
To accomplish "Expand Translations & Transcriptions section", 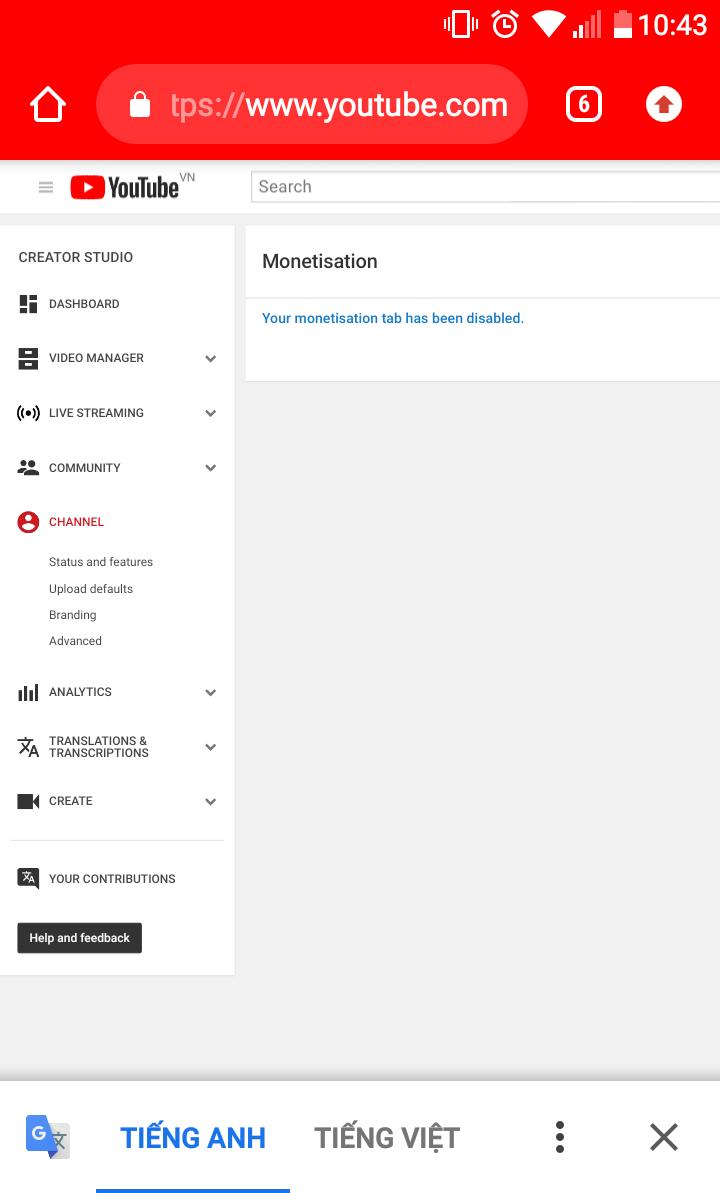I will (x=211, y=747).
